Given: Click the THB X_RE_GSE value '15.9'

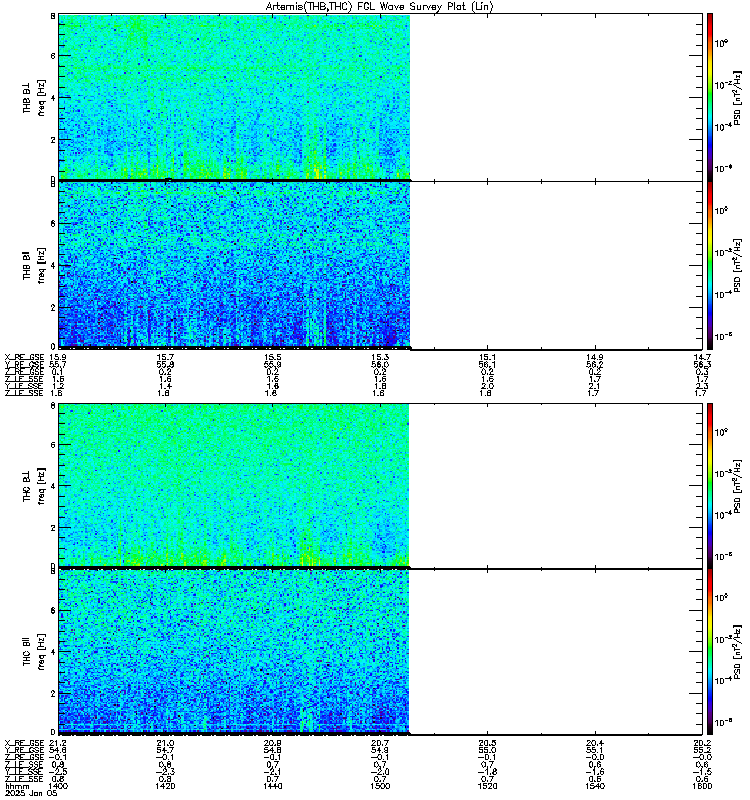Looking at the screenshot, I should 58,357.
